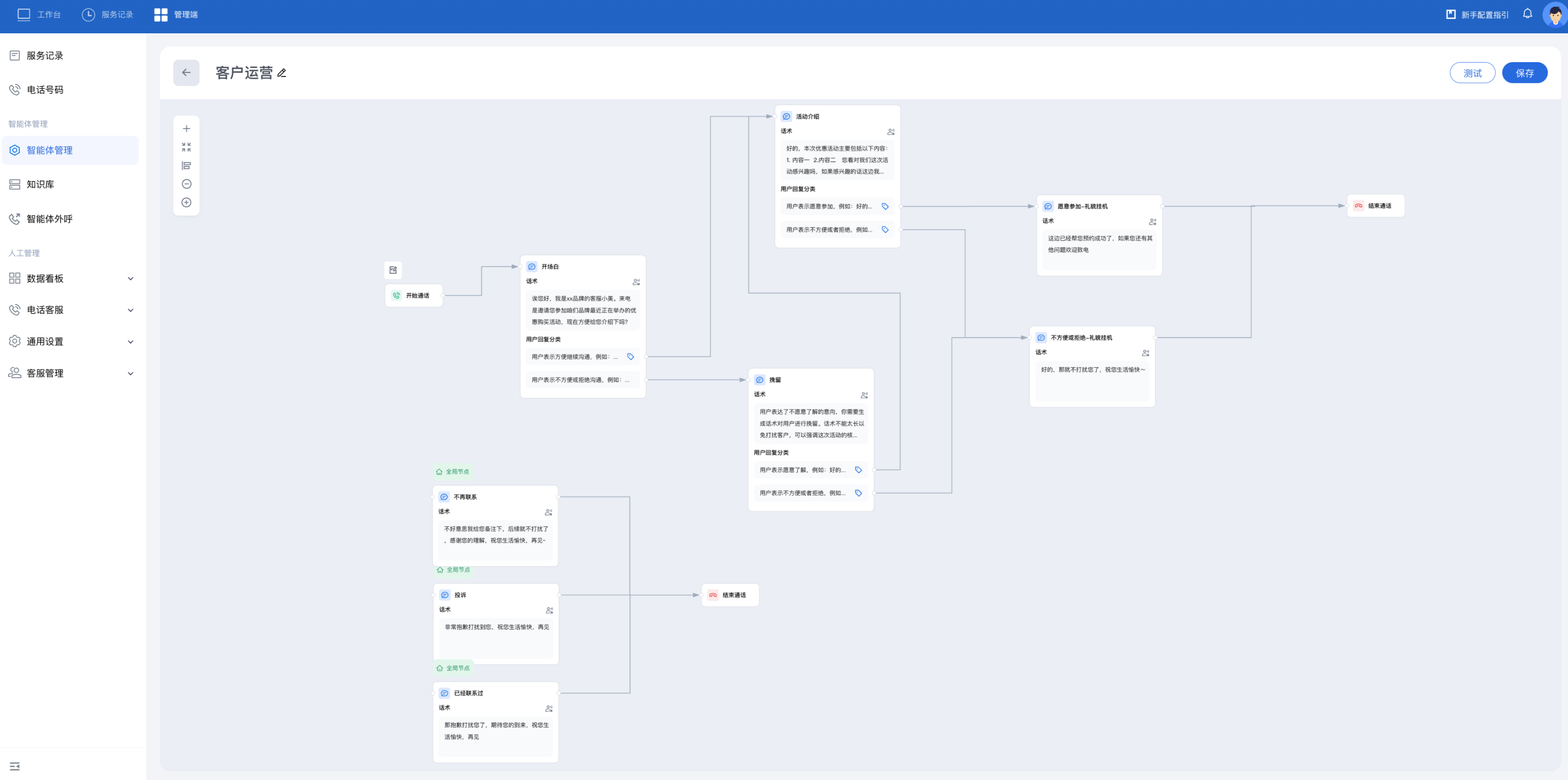Click the person icon in 开场白 node
This screenshot has width=1568, height=780.
coord(635,282)
